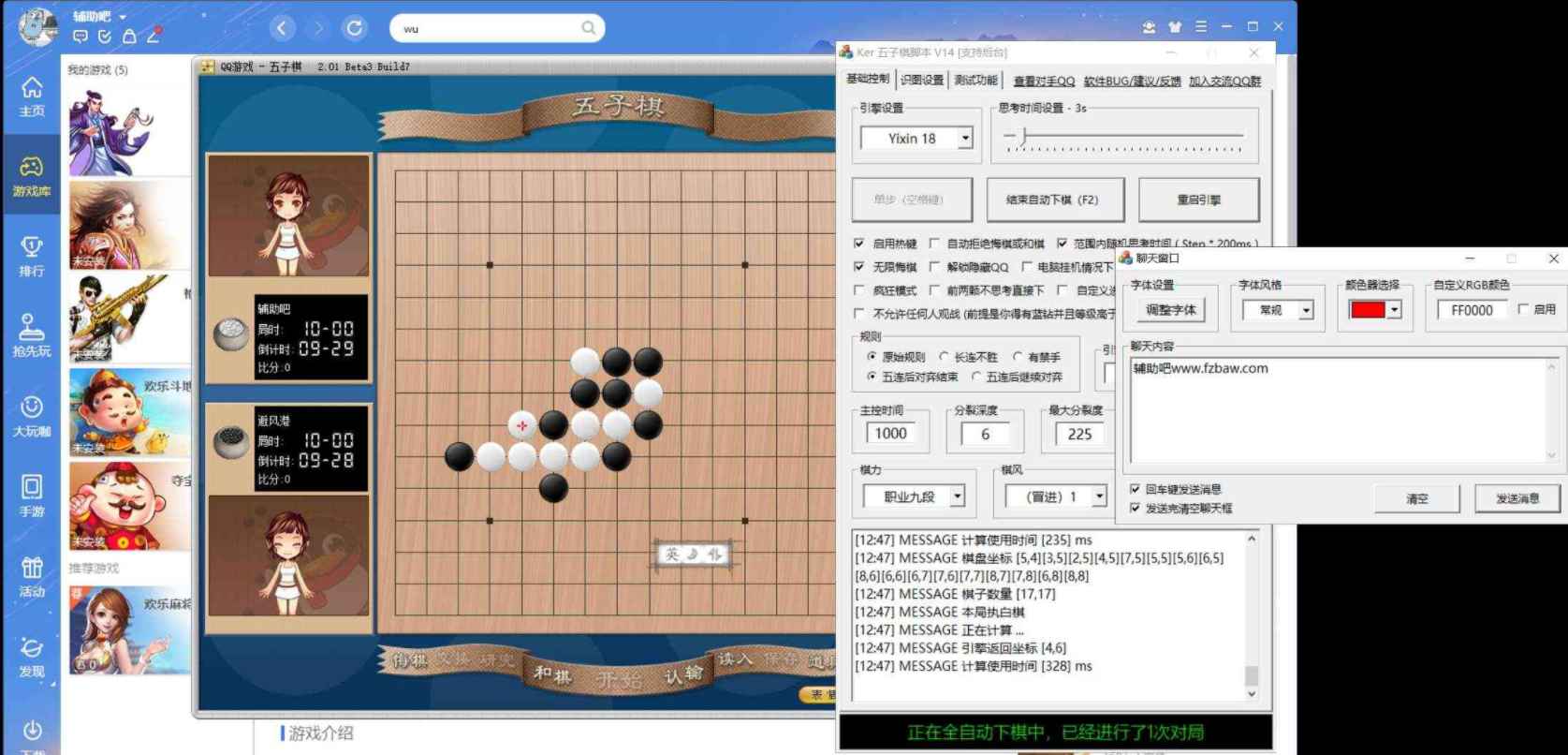Open the Activities (活动) gift icon
The width and height of the screenshot is (1568, 755).
point(32,577)
